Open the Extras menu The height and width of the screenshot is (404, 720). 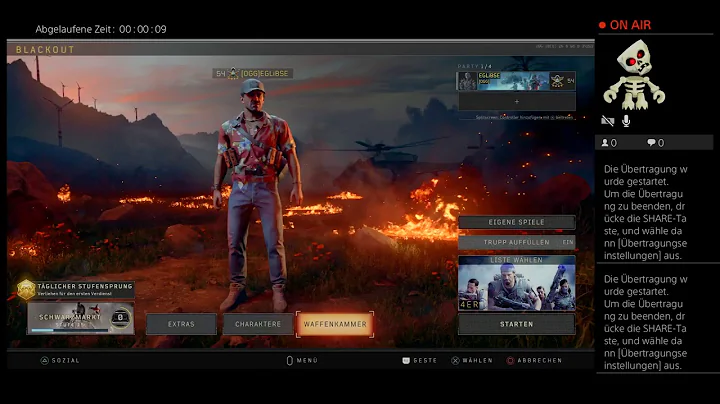click(181, 324)
